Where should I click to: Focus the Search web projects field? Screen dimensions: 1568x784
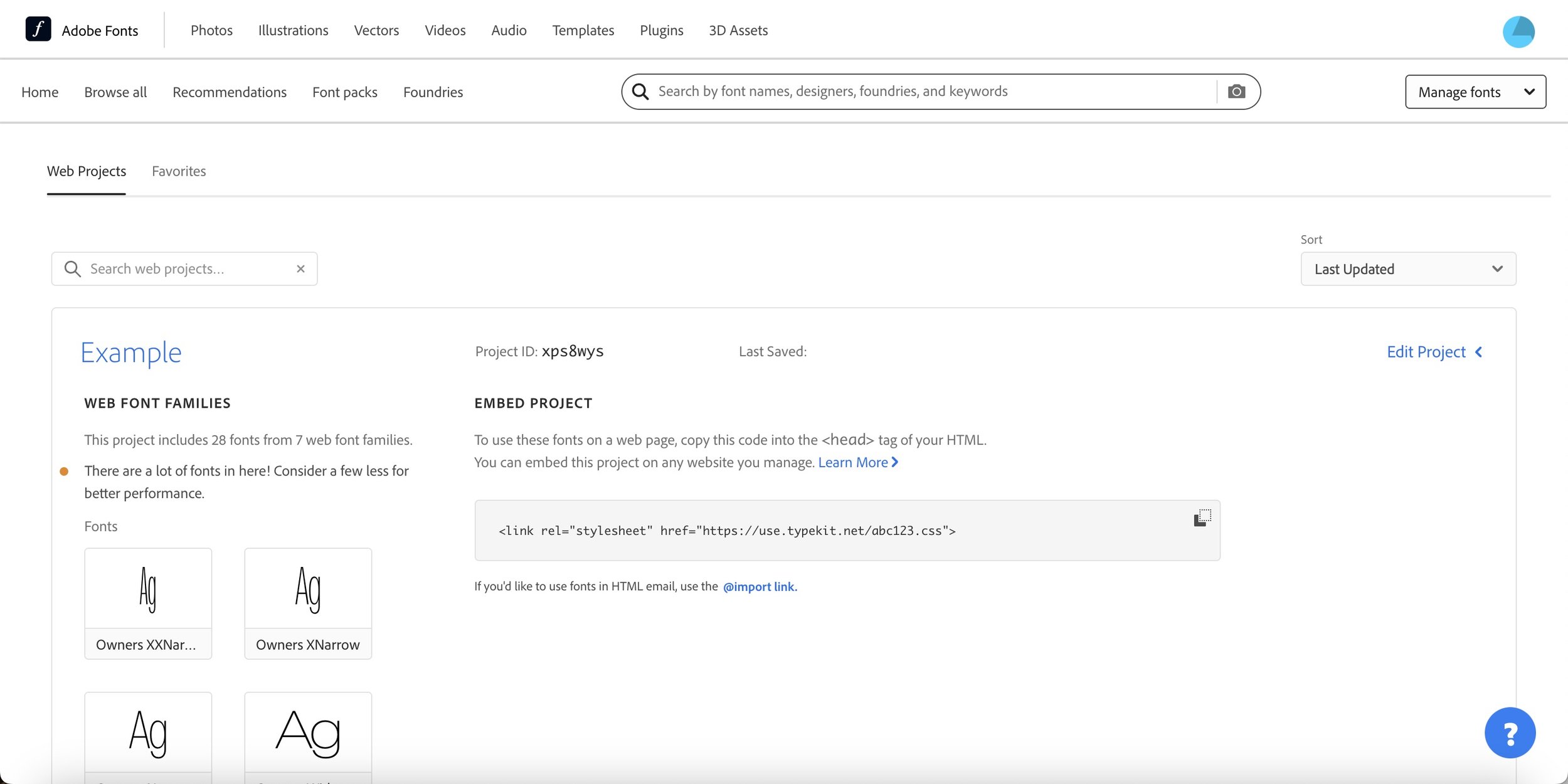pyautogui.click(x=184, y=268)
